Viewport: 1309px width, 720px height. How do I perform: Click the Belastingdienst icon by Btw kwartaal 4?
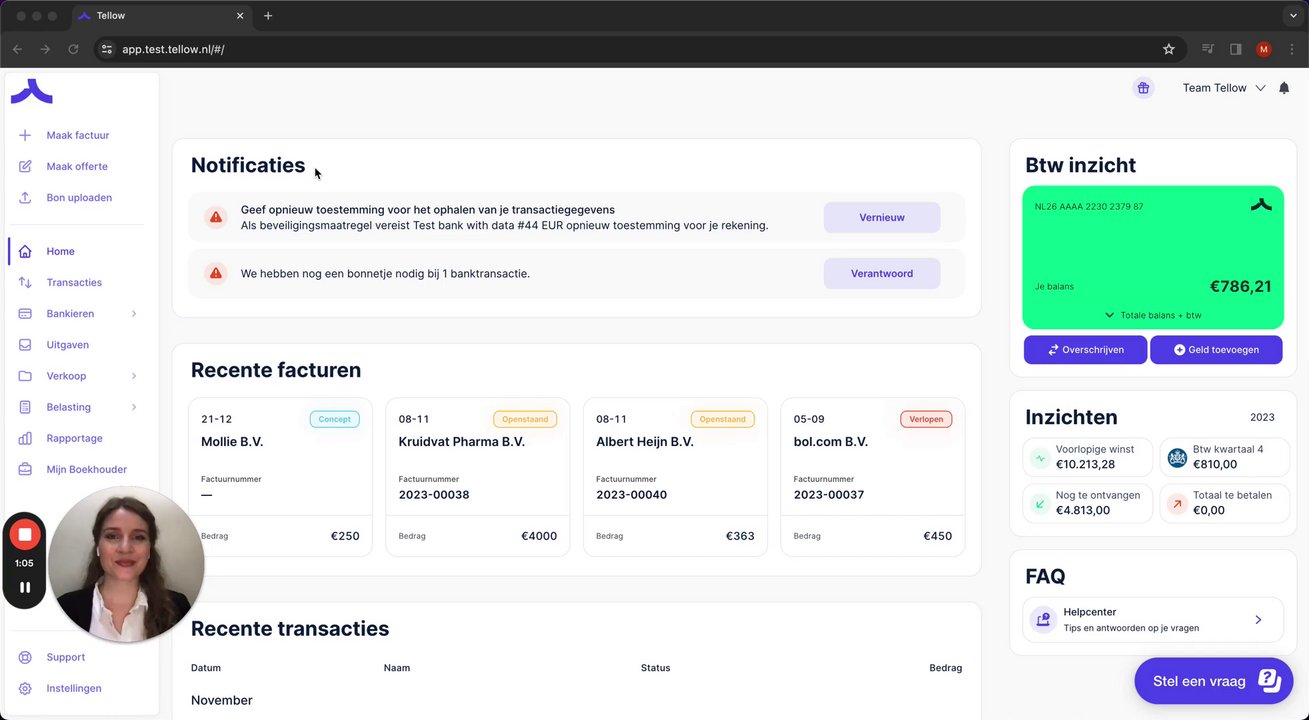[x=1177, y=458]
